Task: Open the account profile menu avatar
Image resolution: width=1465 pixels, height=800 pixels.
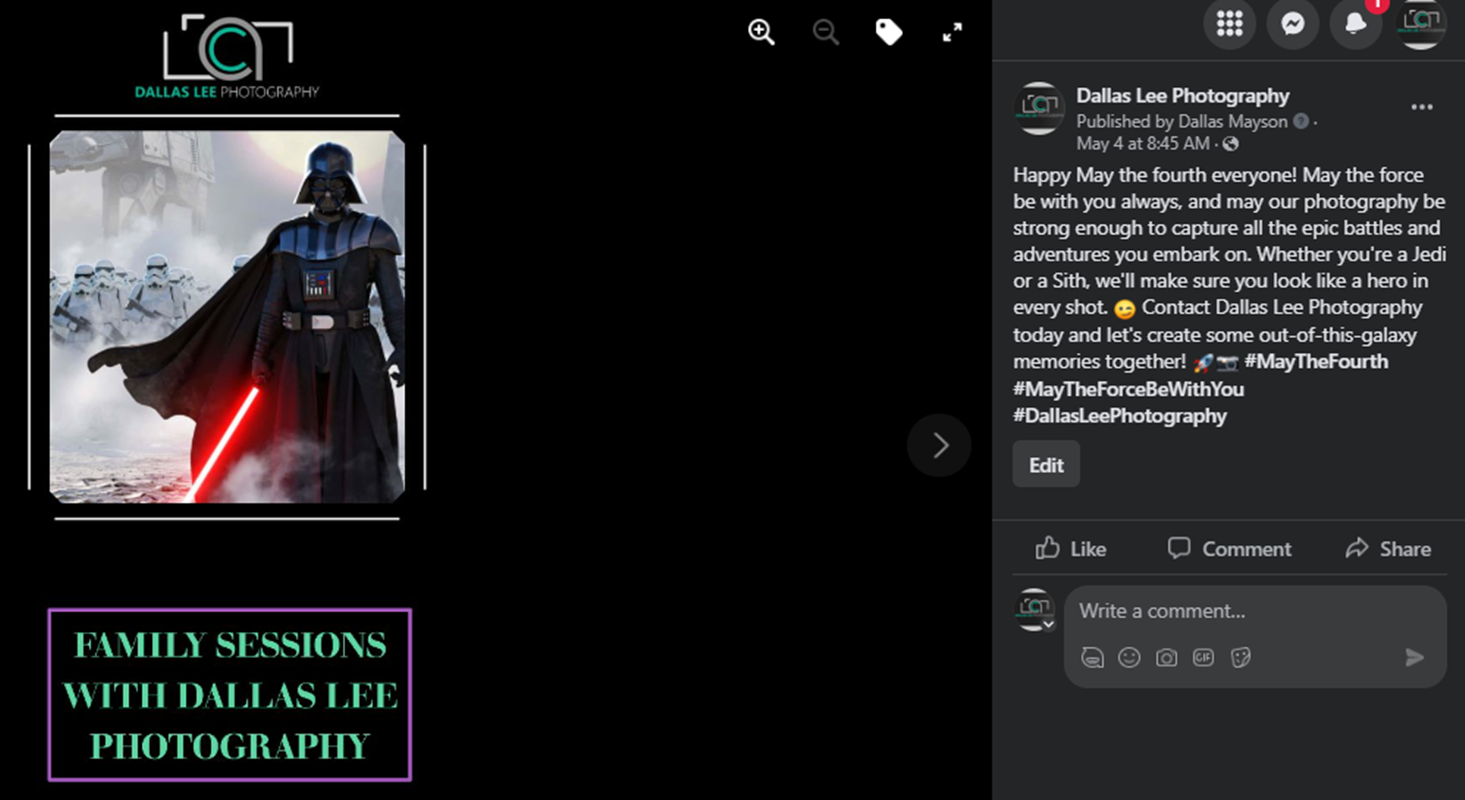Action: pyautogui.click(x=1420, y=23)
